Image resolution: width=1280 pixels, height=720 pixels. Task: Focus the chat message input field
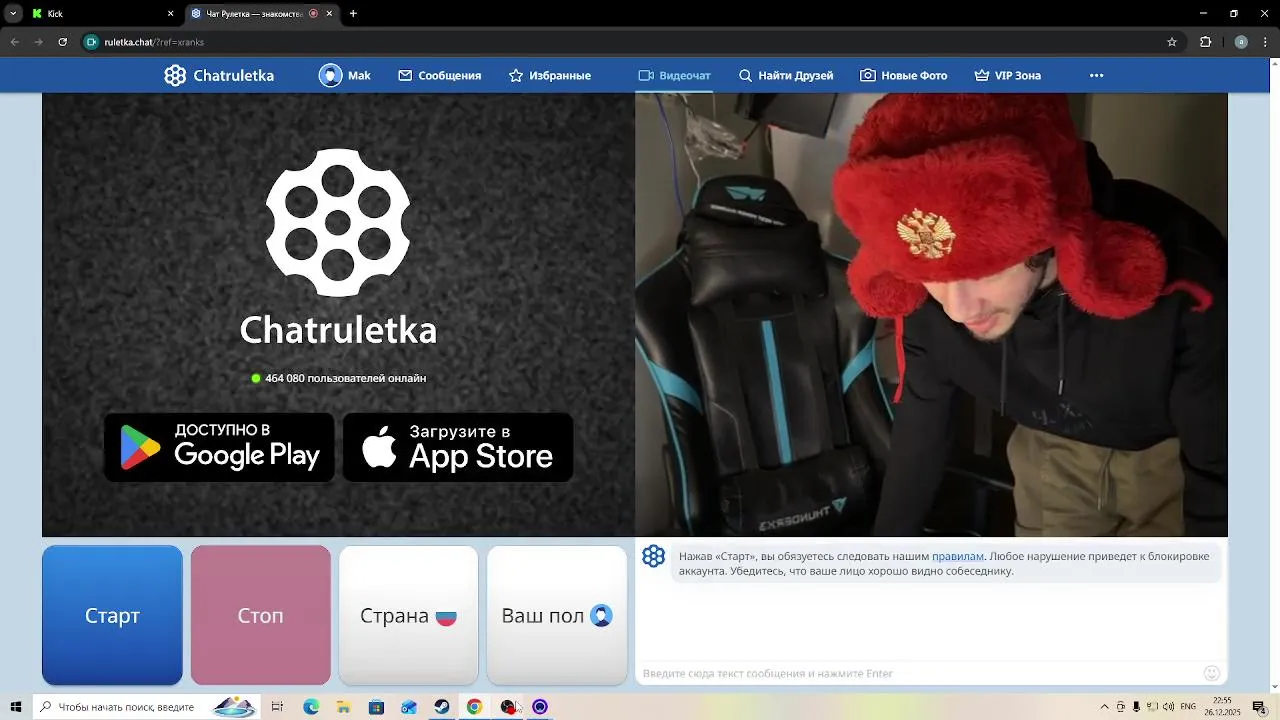point(920,673)
